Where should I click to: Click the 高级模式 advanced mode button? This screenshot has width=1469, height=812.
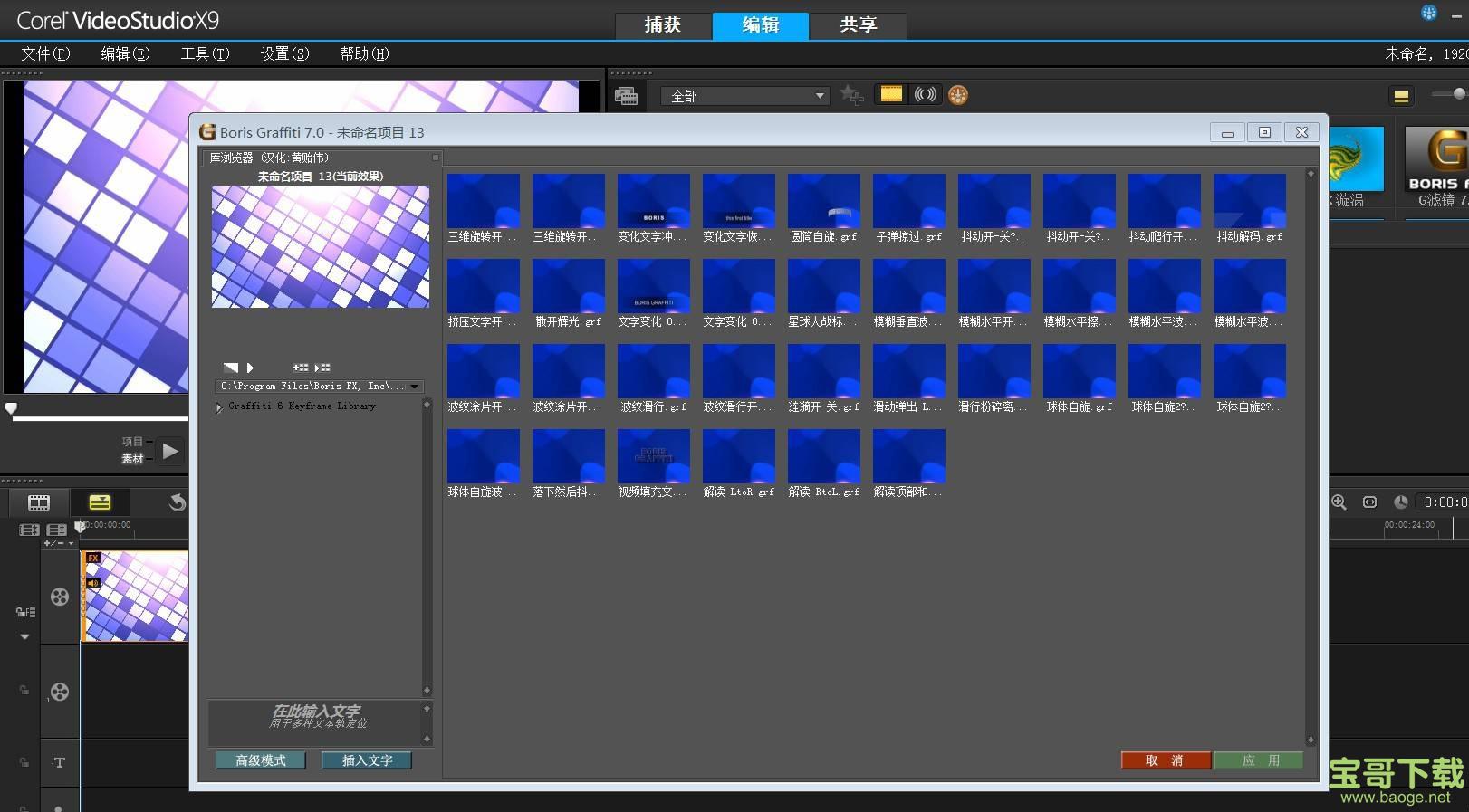coord(261,760)
